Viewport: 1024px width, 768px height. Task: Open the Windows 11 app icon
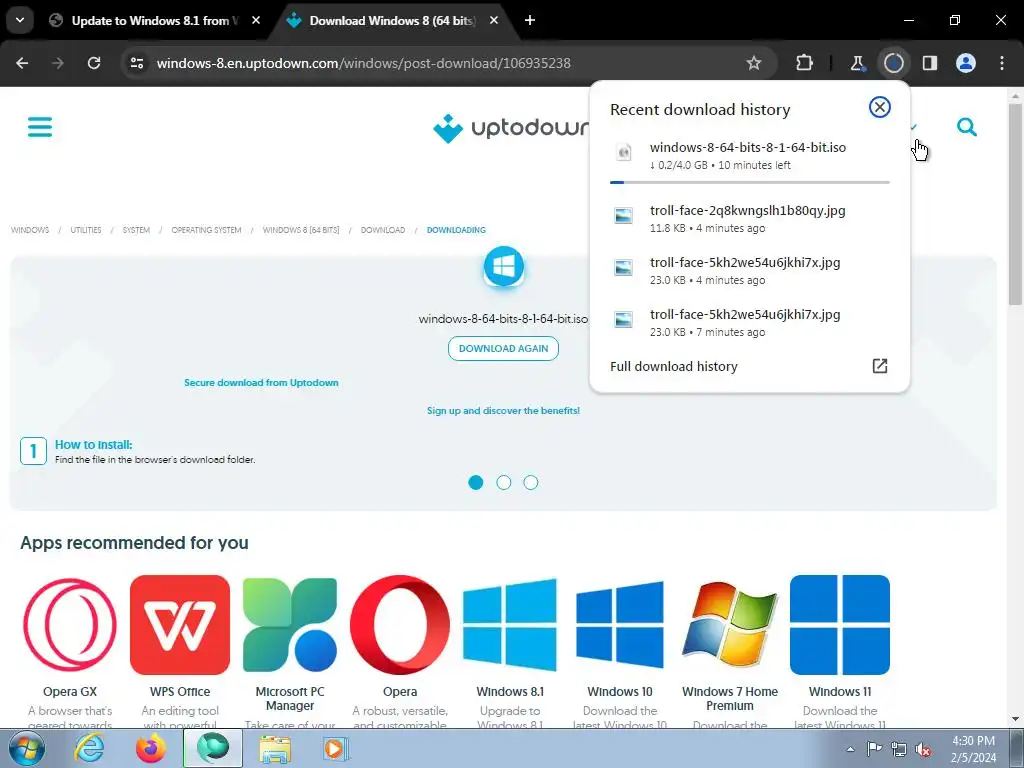click(840, 625)
